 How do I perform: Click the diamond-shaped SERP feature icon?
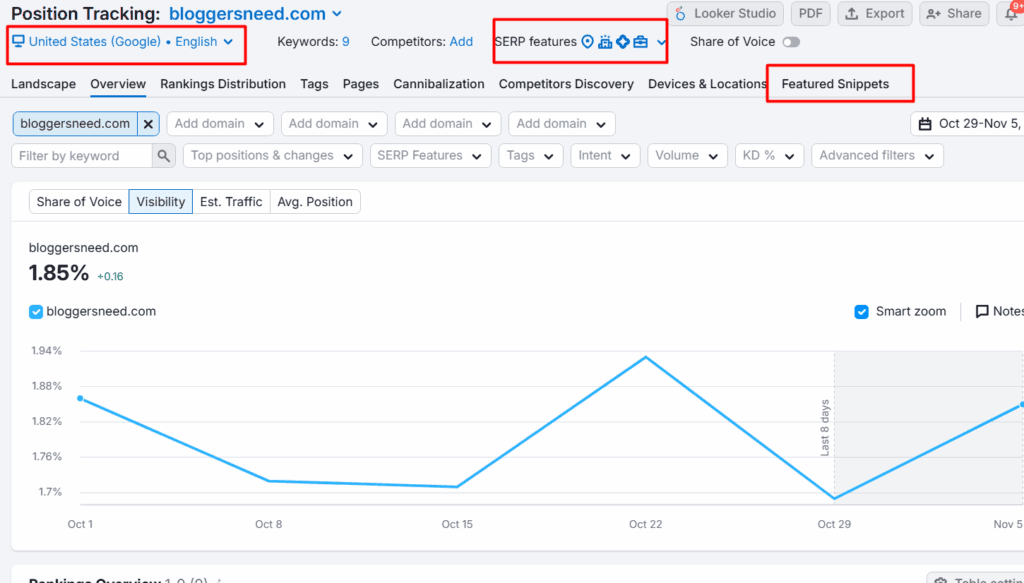pos(622,41)
